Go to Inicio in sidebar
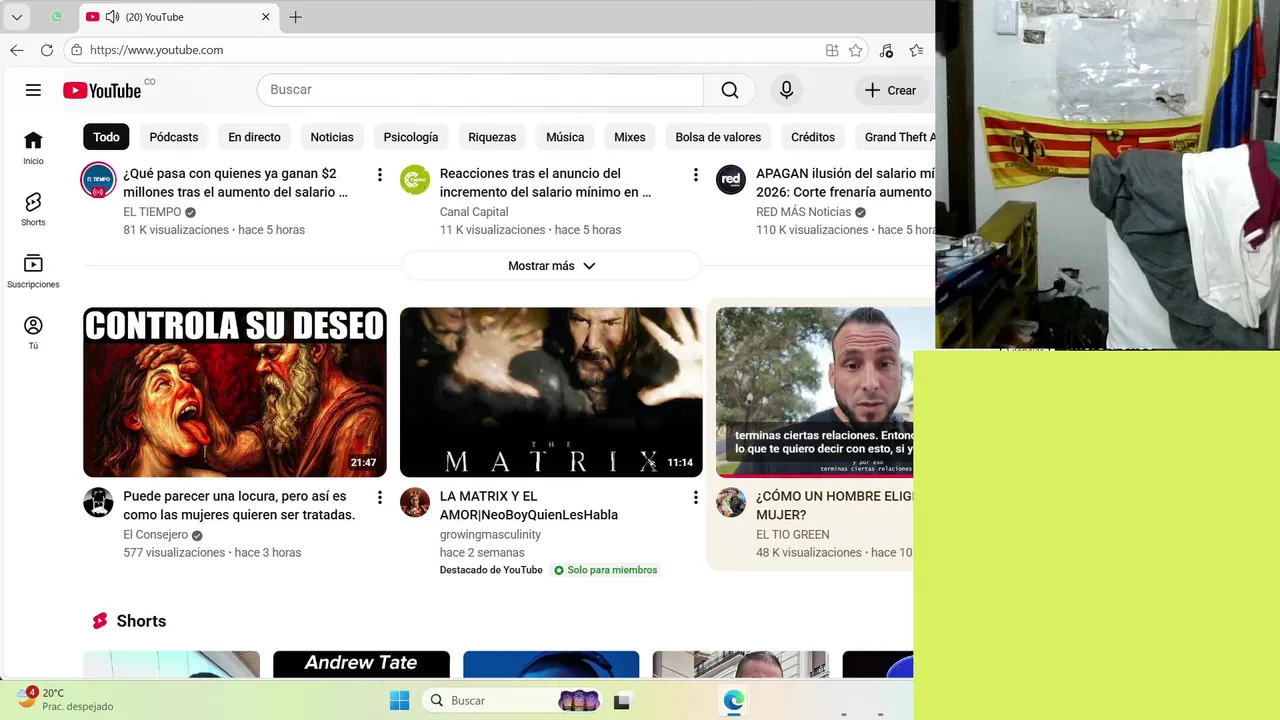1280x720 pixels. pos(33,147)
